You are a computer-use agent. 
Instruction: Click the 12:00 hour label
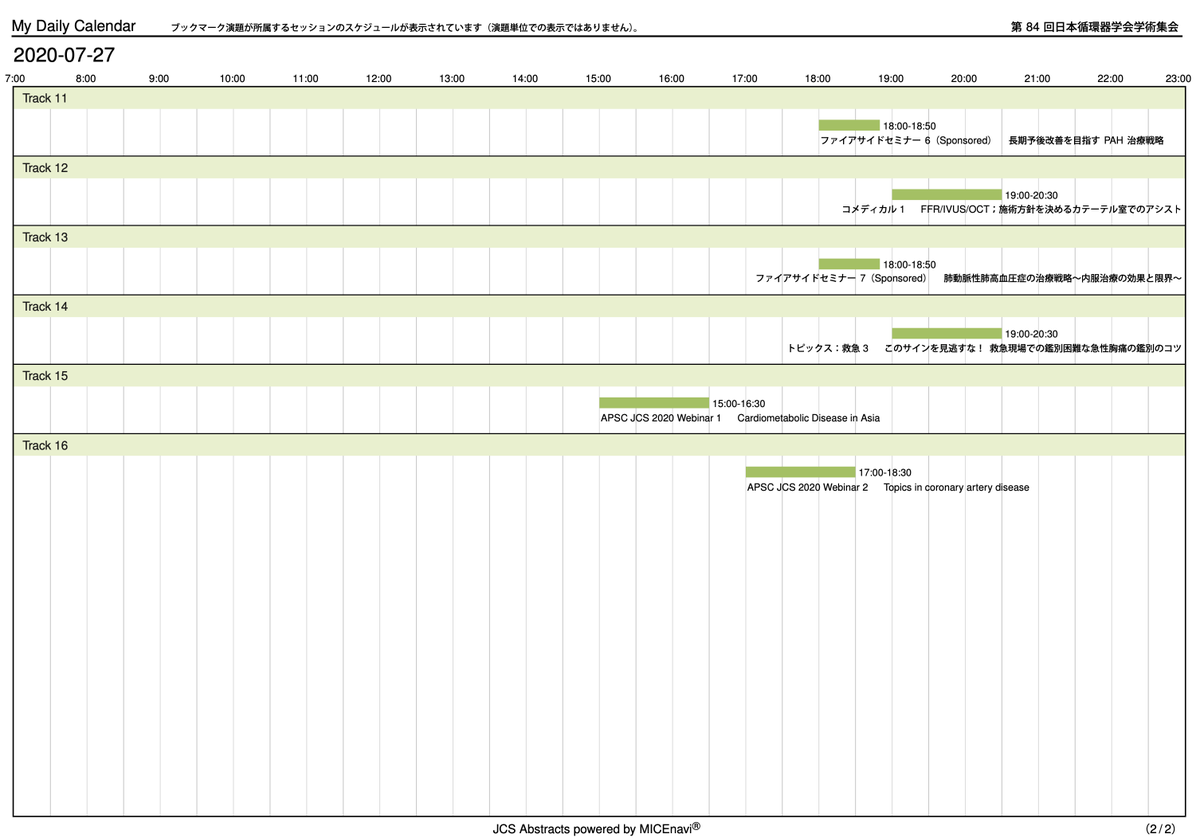point(379,78)
